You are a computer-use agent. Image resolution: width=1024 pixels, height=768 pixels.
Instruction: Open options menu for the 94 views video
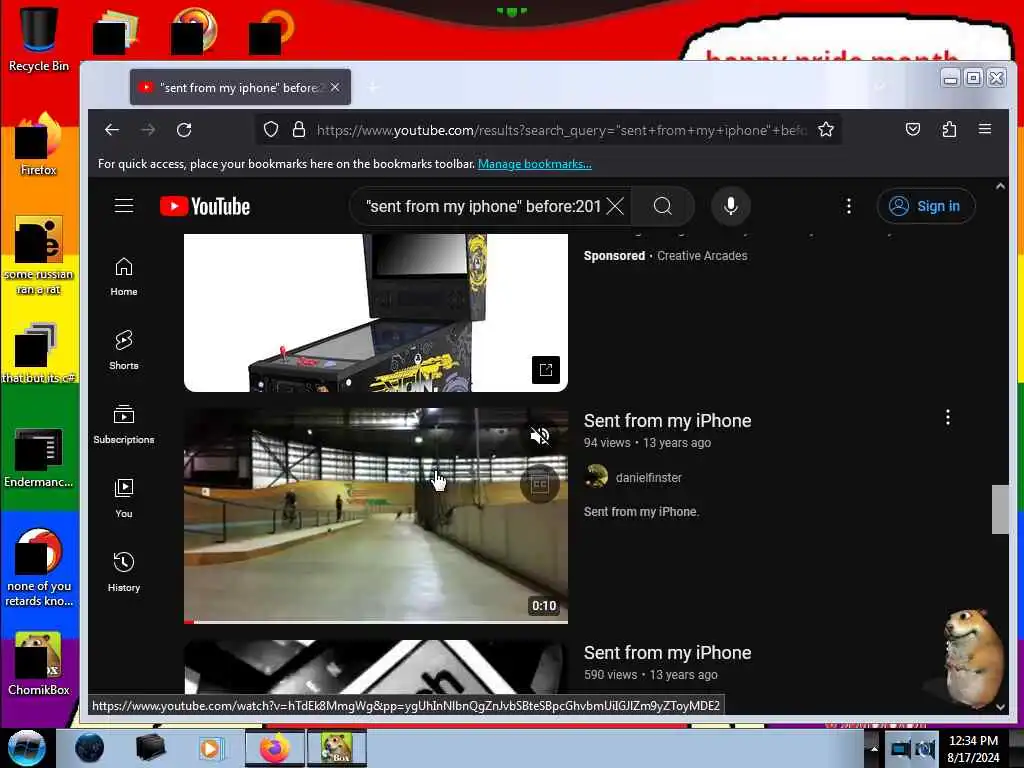click(x=948, y=418)
